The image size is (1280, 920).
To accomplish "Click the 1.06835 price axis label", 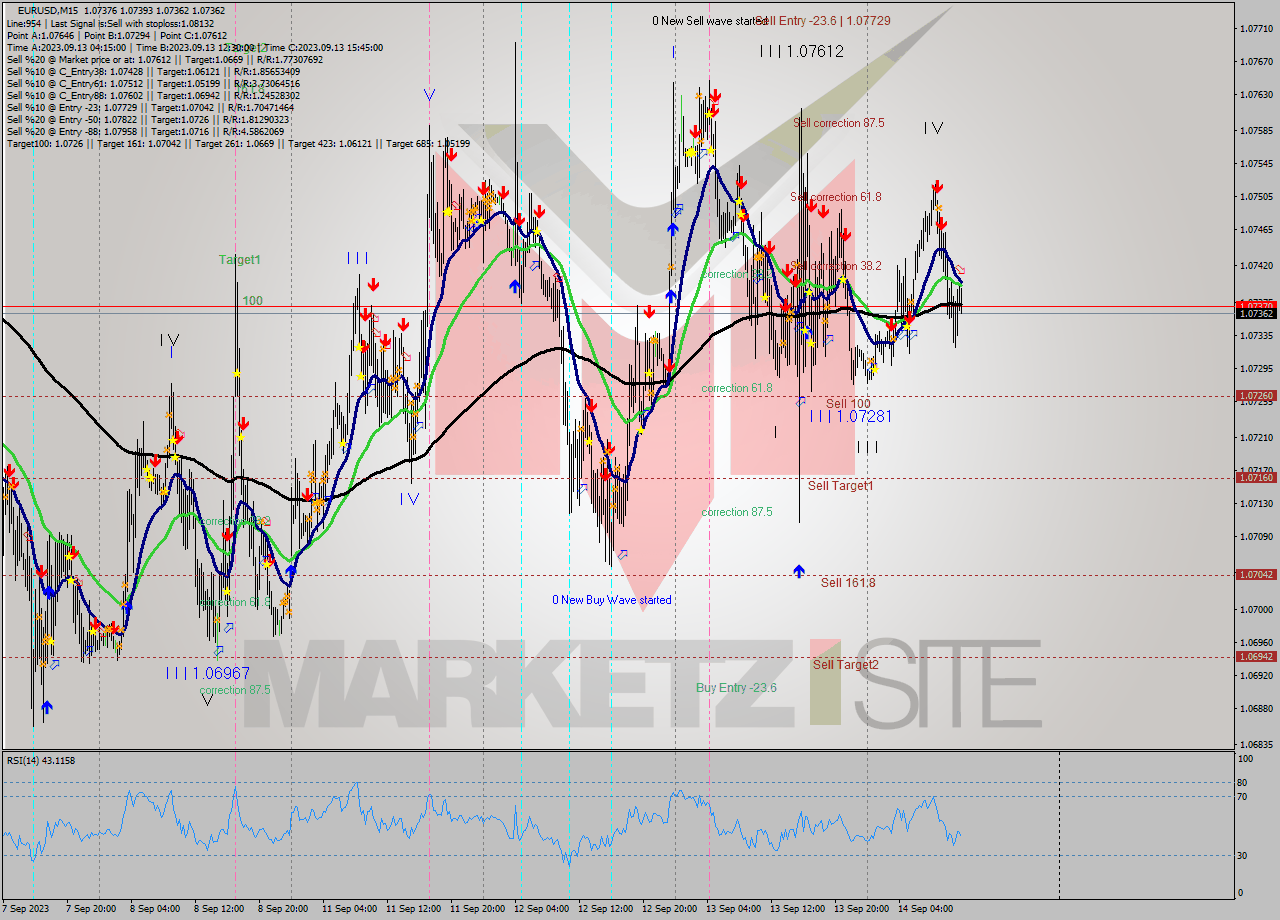I will point(1256,745).
